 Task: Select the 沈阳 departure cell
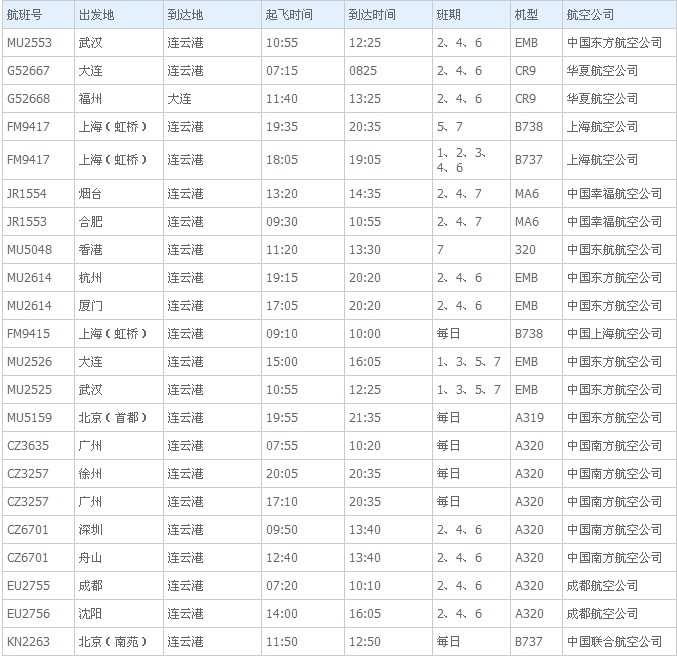pyautogui.click(x=91, y=614)
